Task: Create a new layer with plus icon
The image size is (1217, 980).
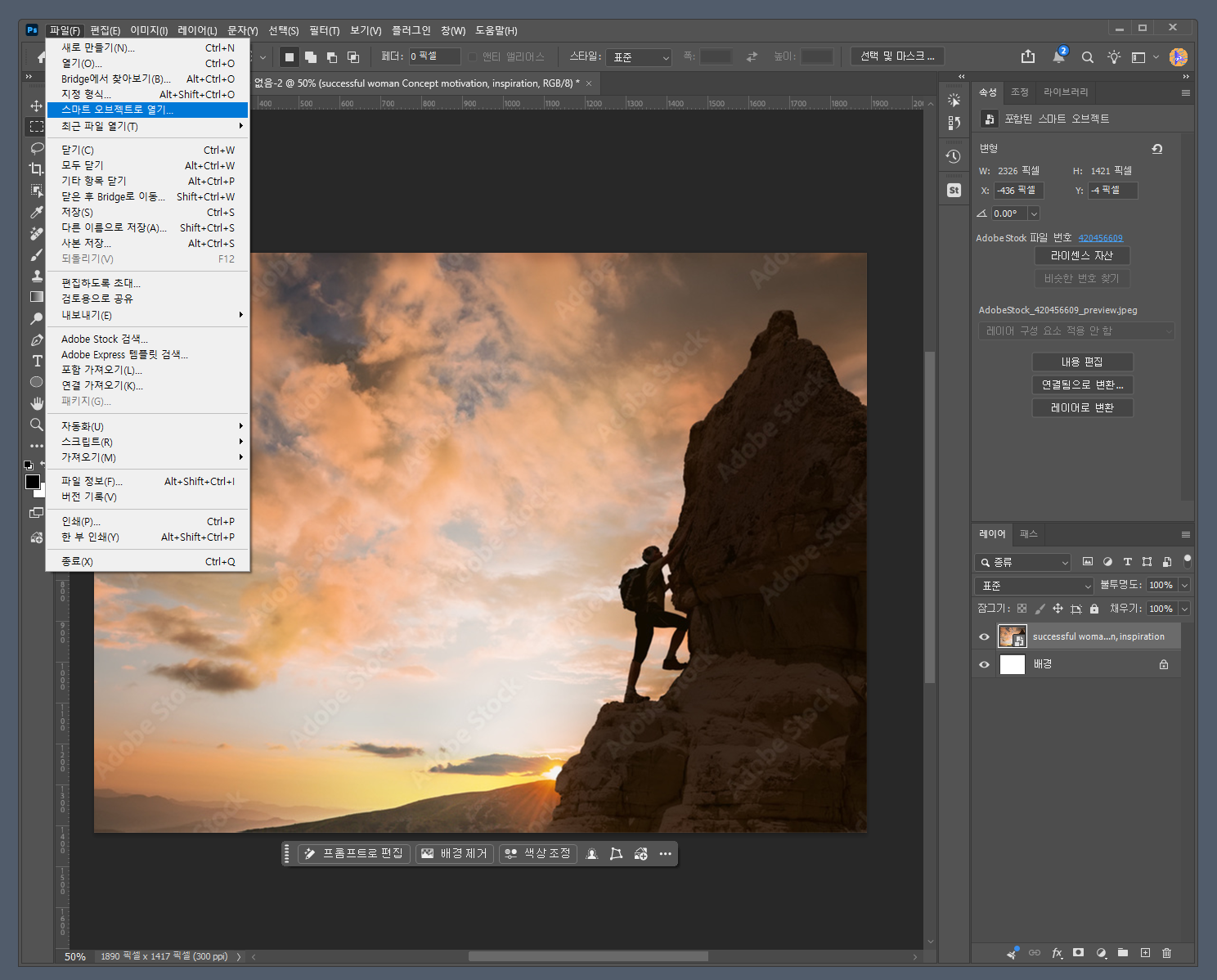Action: point(1145,952)
